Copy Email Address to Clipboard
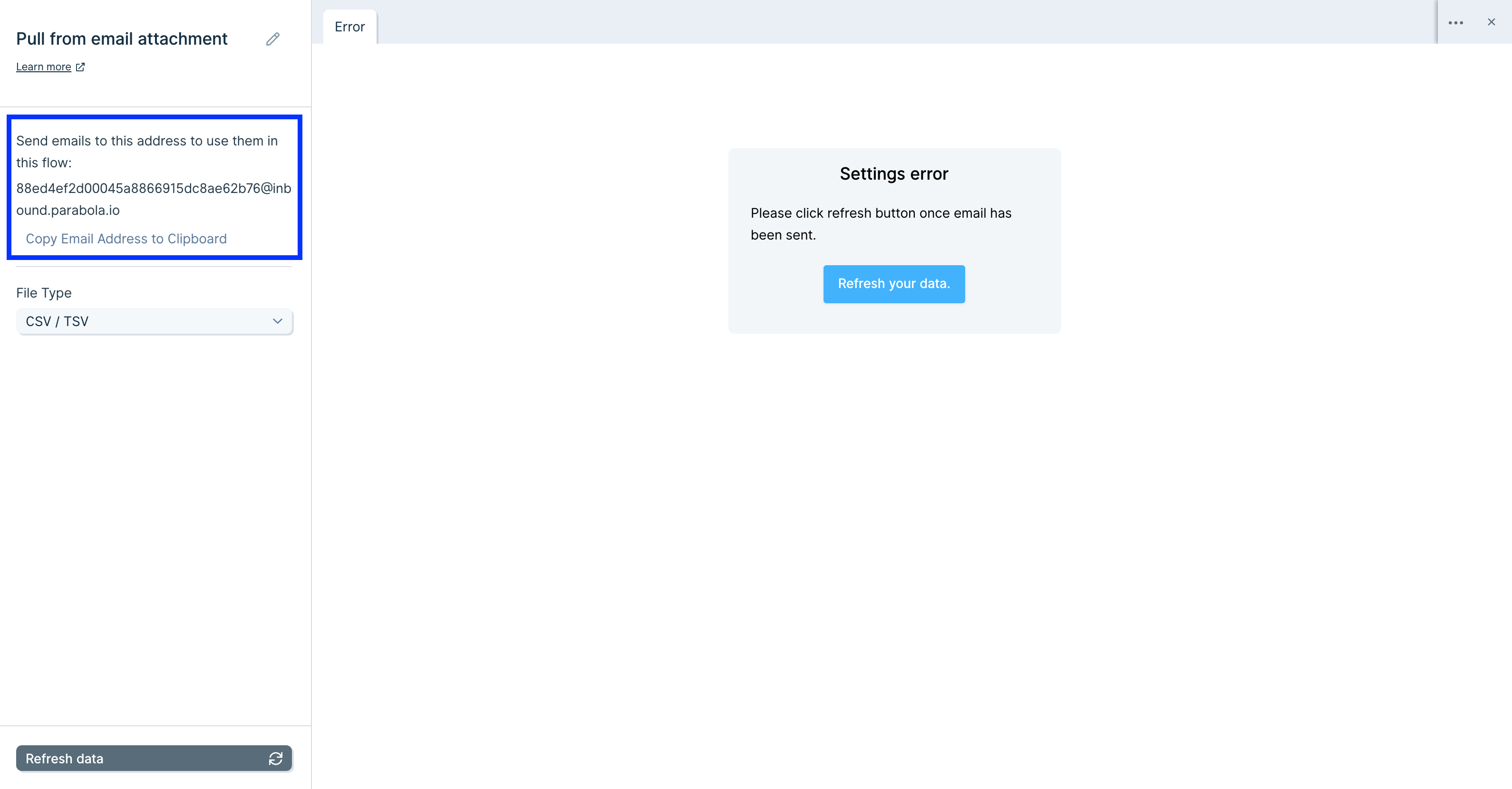The image size is (1512, 789). click(x=126, y=239)
